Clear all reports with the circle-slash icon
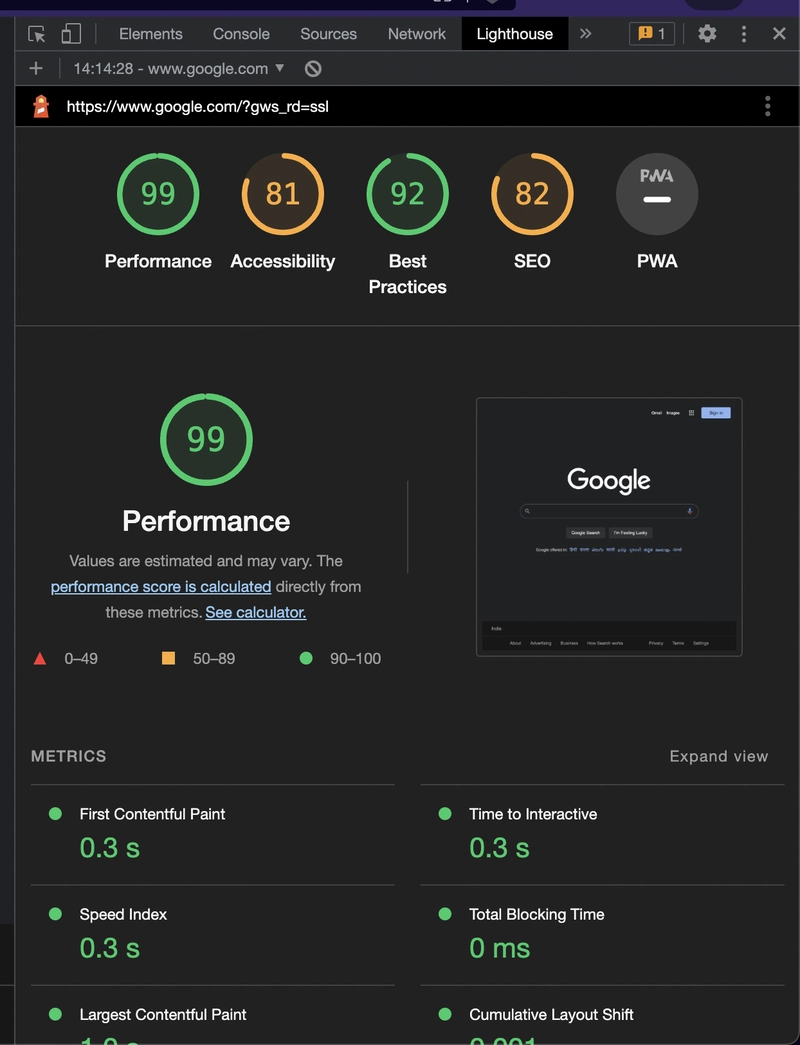 (x=313, y=69)
